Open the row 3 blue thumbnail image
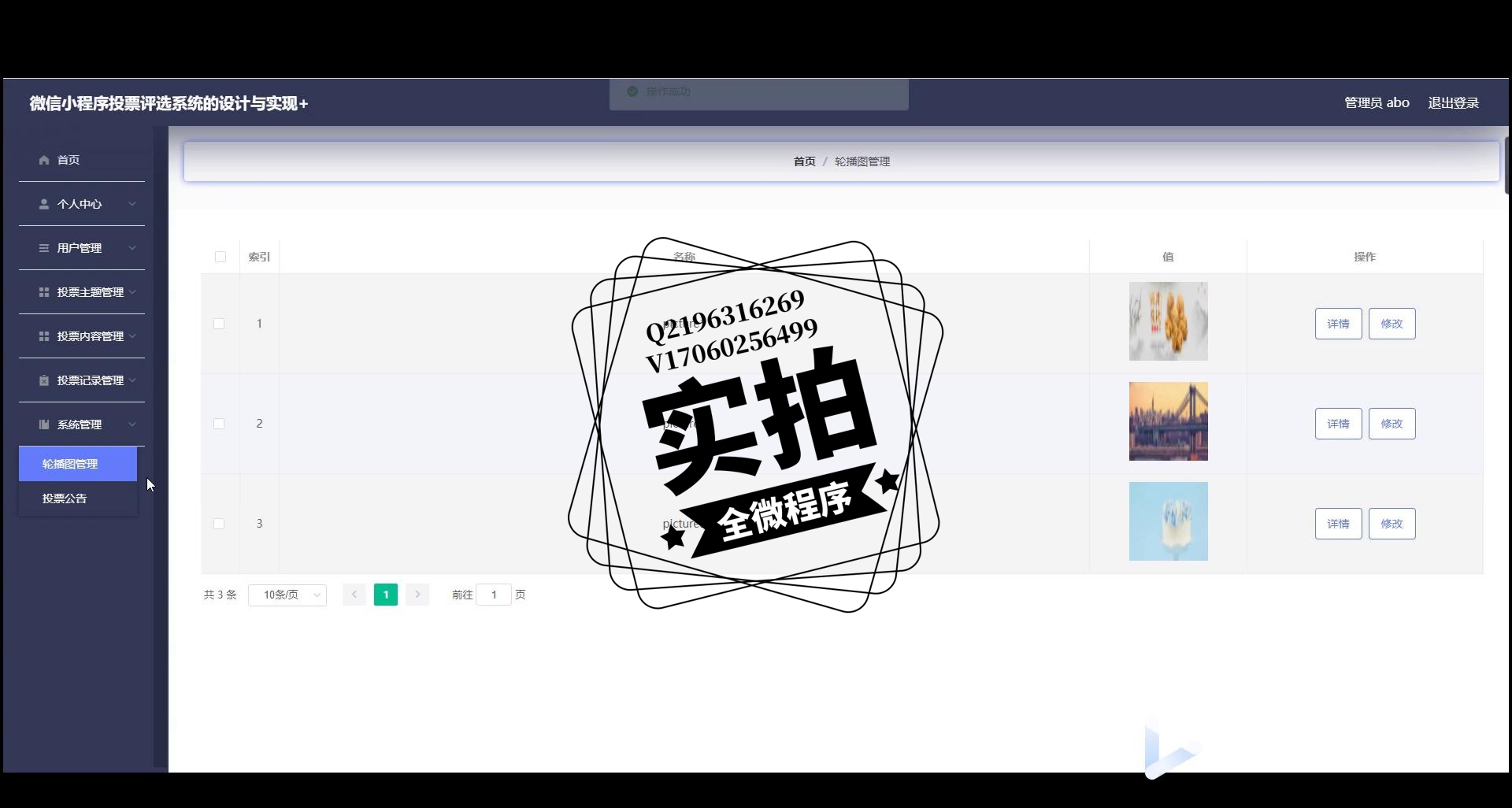The height and width of the screenshot is (808, 1512). click(x=1169, y=521)
